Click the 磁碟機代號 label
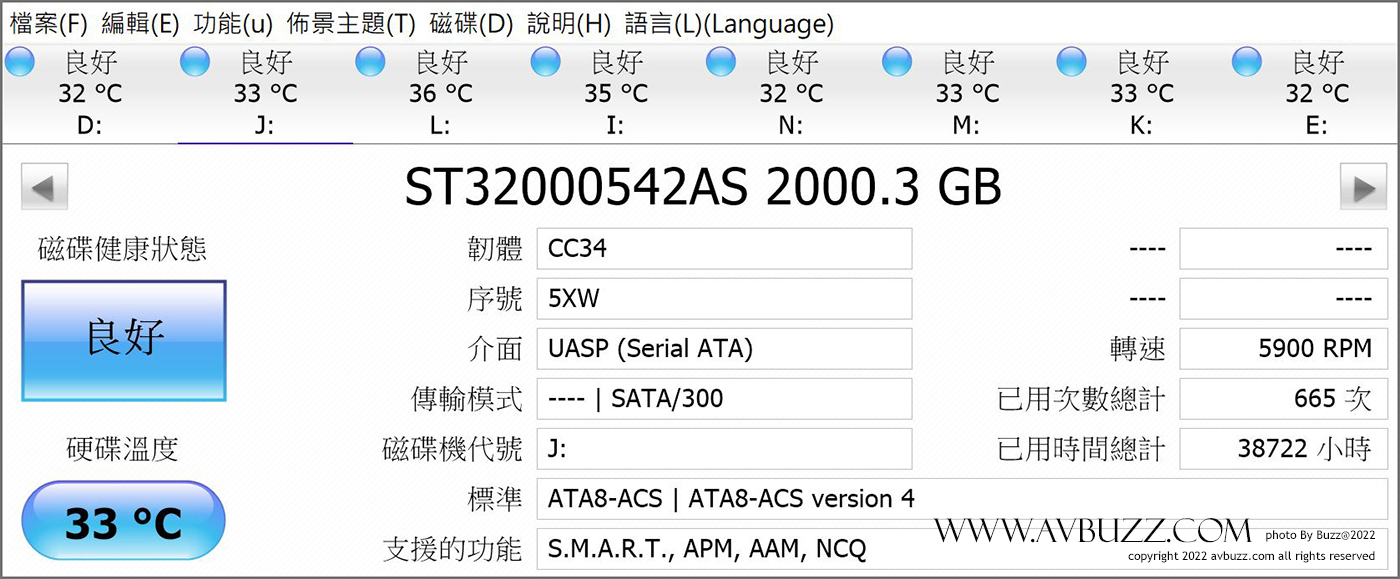 point(453,449)
